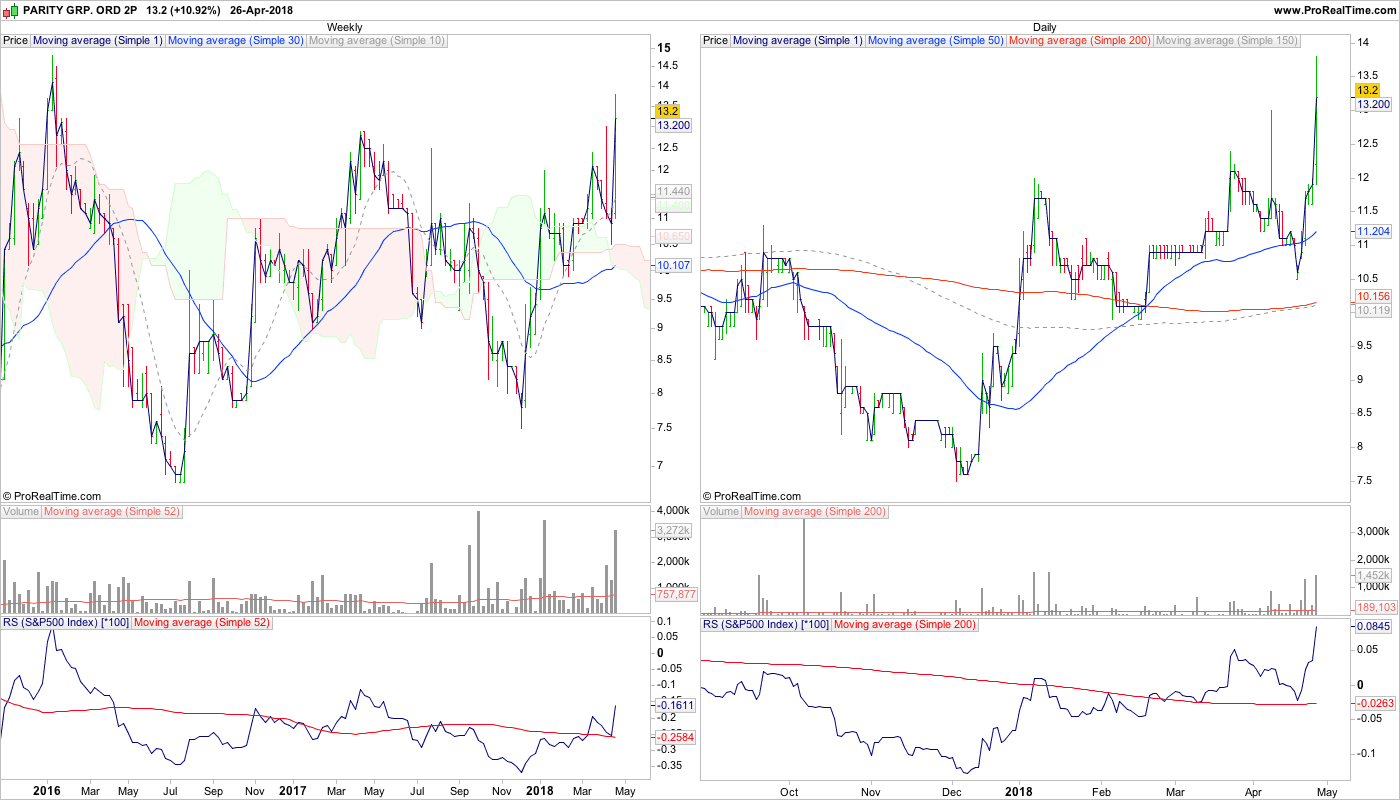
Task: Click 2017 on Weekly time axis
Action: click(292, 791)
